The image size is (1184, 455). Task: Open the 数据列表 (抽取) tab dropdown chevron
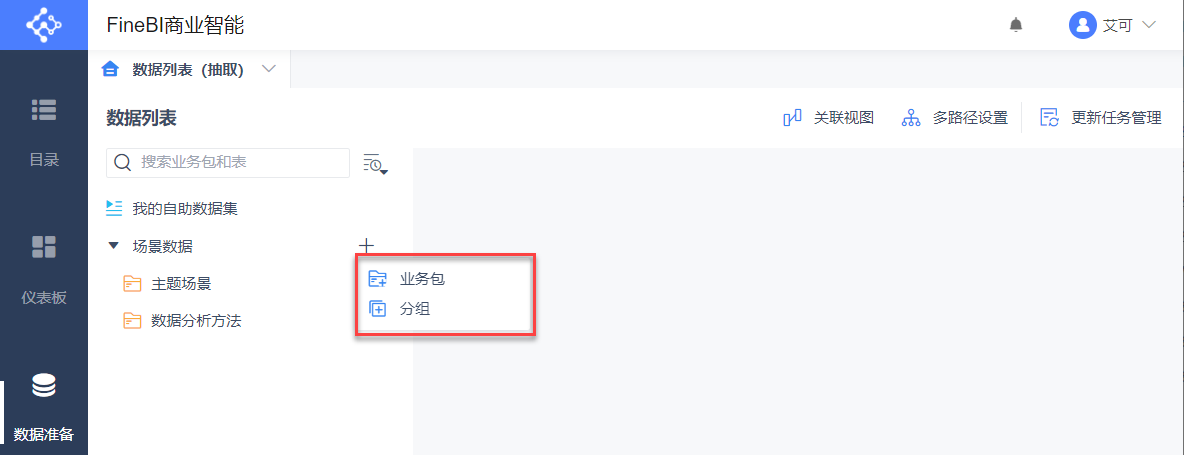point(268,69)
